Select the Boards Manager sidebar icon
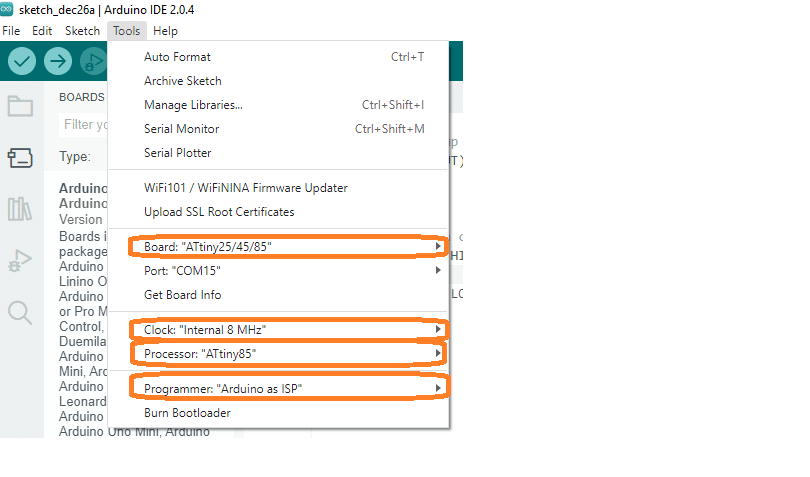The width and height of the screenshot is (810, 477). pyautogui.click(x=20, y=158)
